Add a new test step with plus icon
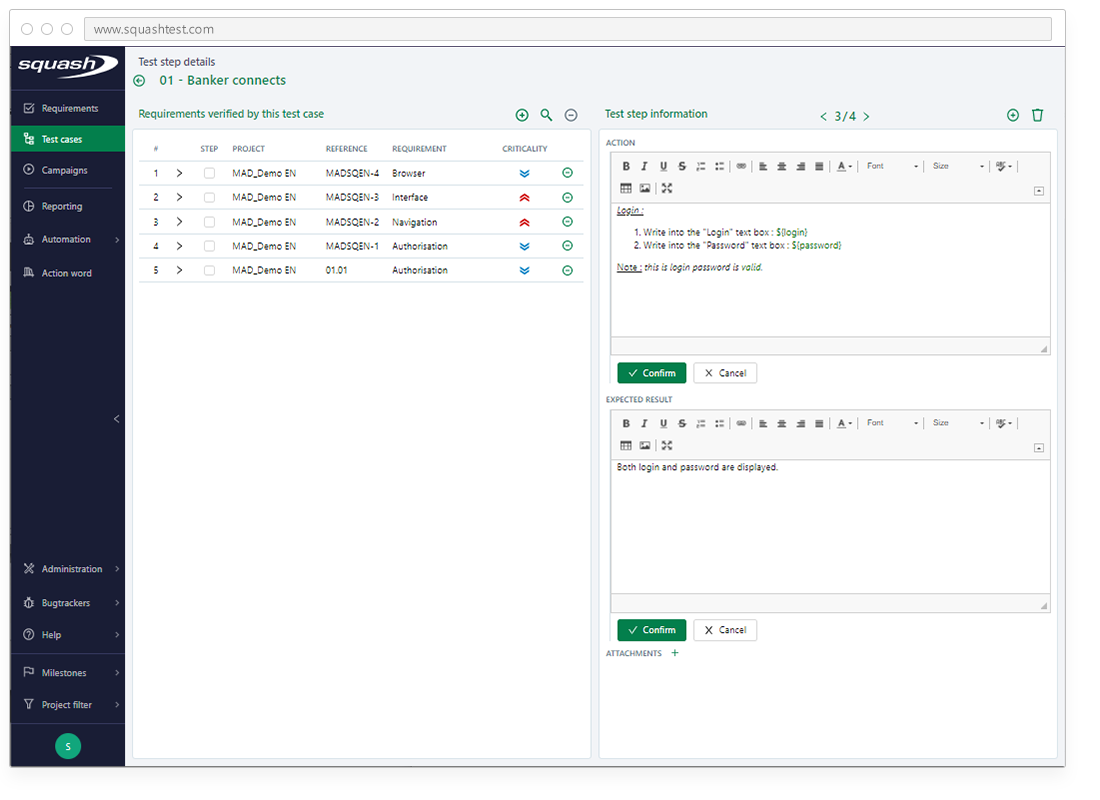 [x=1013, y=115]
